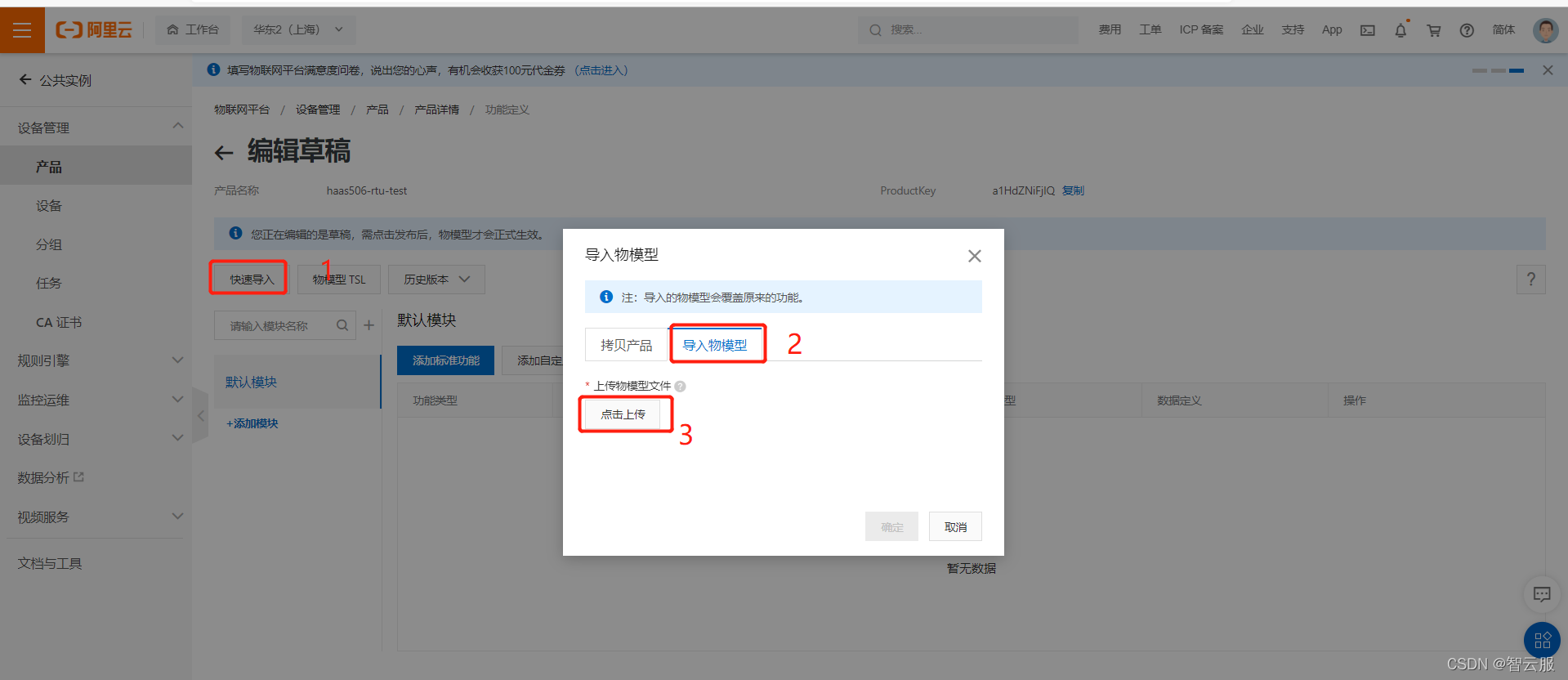Click the 产品详情 breadcrumb

(x=436, y=110)
